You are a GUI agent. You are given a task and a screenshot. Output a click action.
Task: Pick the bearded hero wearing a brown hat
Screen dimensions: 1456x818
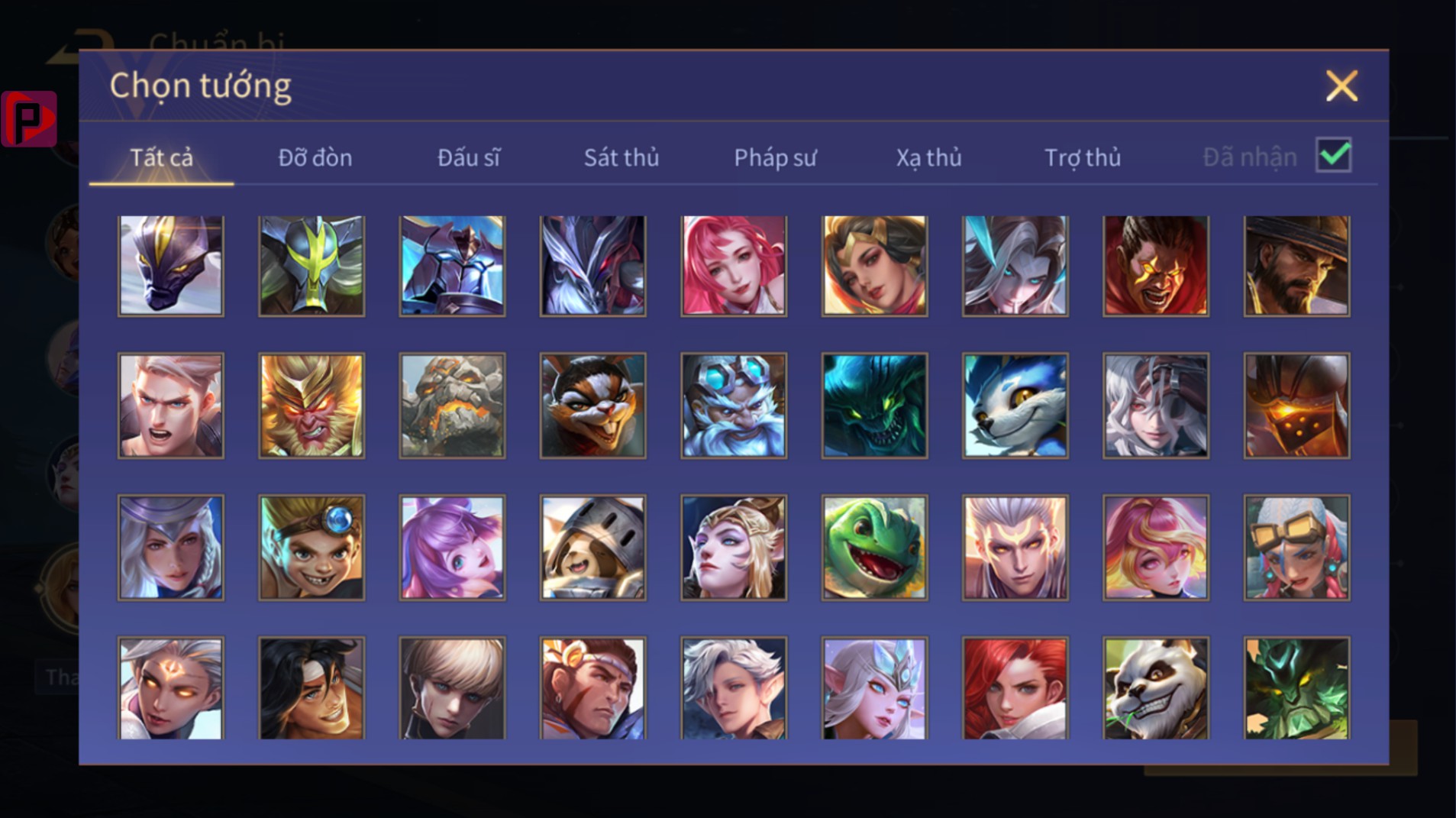(1296, 265)
